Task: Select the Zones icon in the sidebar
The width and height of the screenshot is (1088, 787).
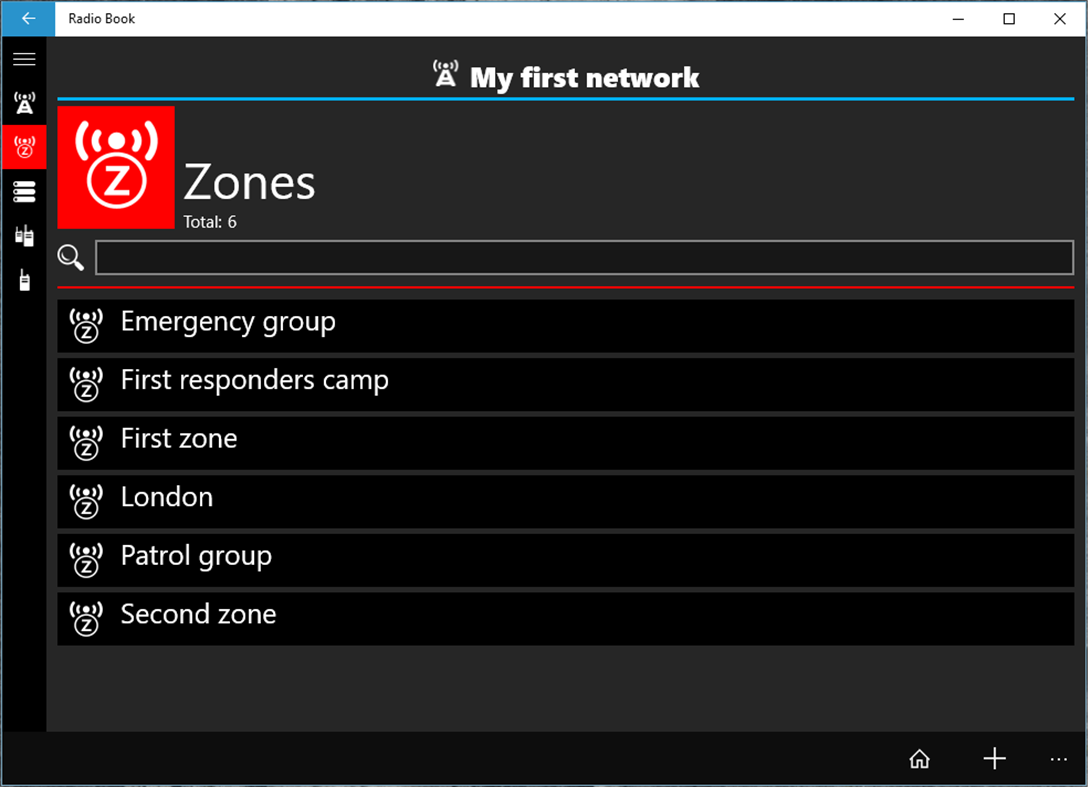Action: (x=24, y=147)
